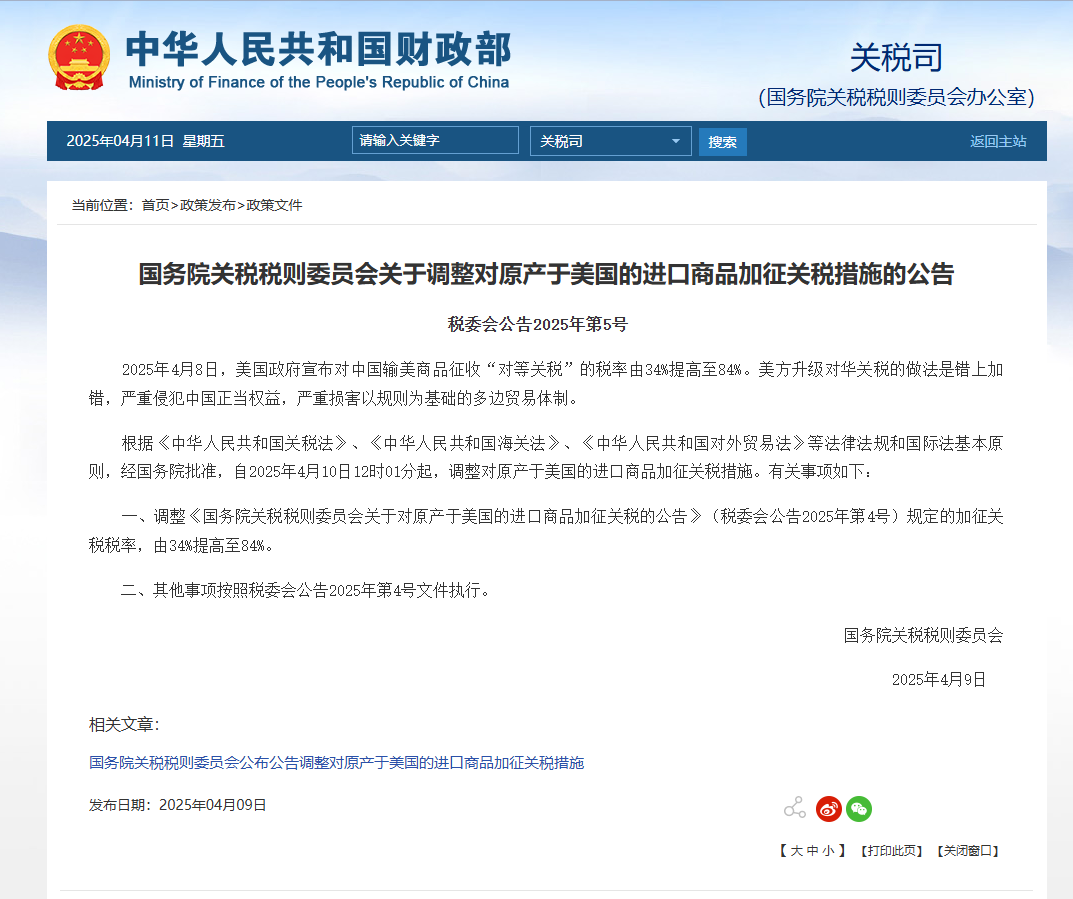Click 税委会公告2025年第5号 subtitle
Screen dimensions: 1073x899
tap(537, 324)
